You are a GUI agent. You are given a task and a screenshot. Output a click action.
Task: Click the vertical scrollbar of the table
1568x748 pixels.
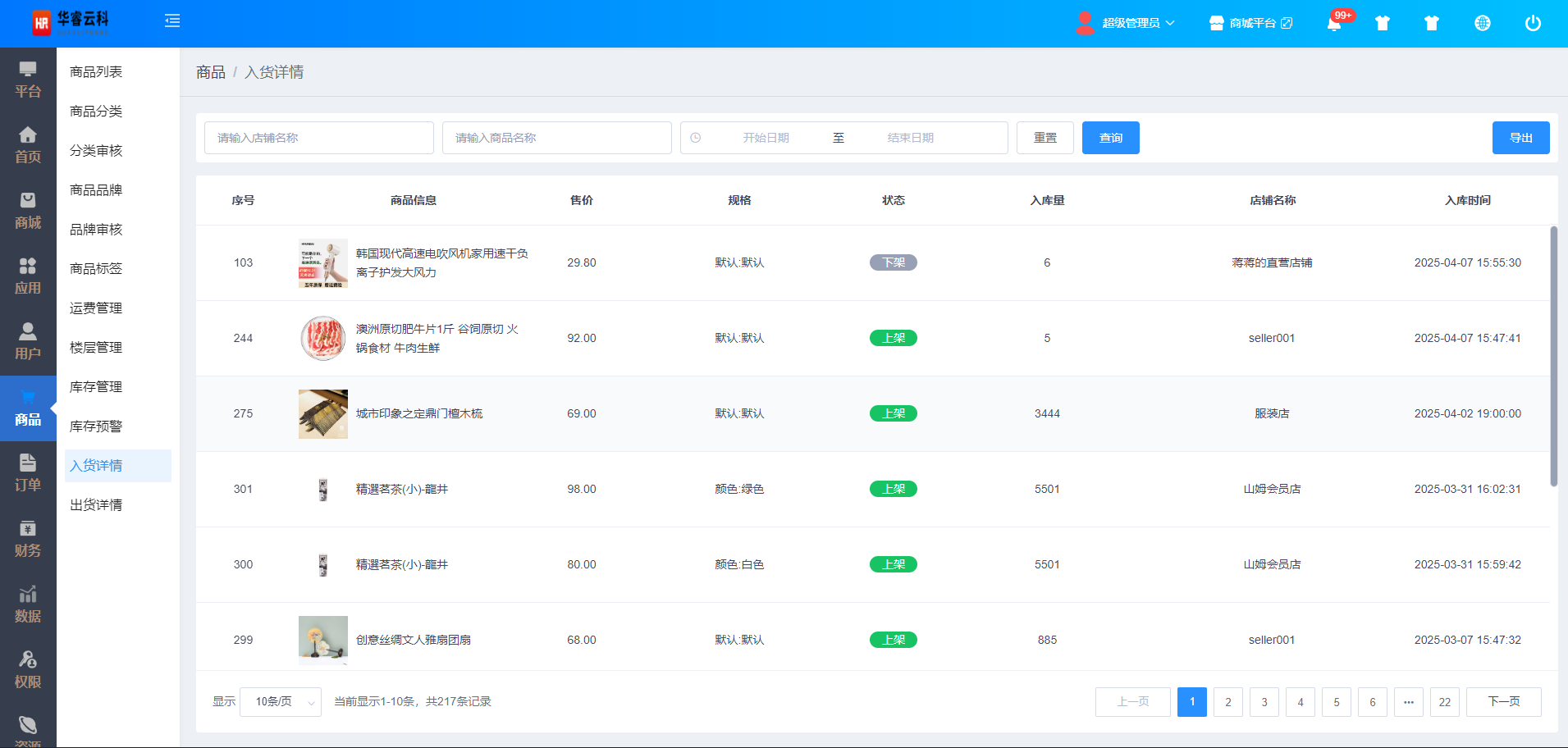(1553, 356)
